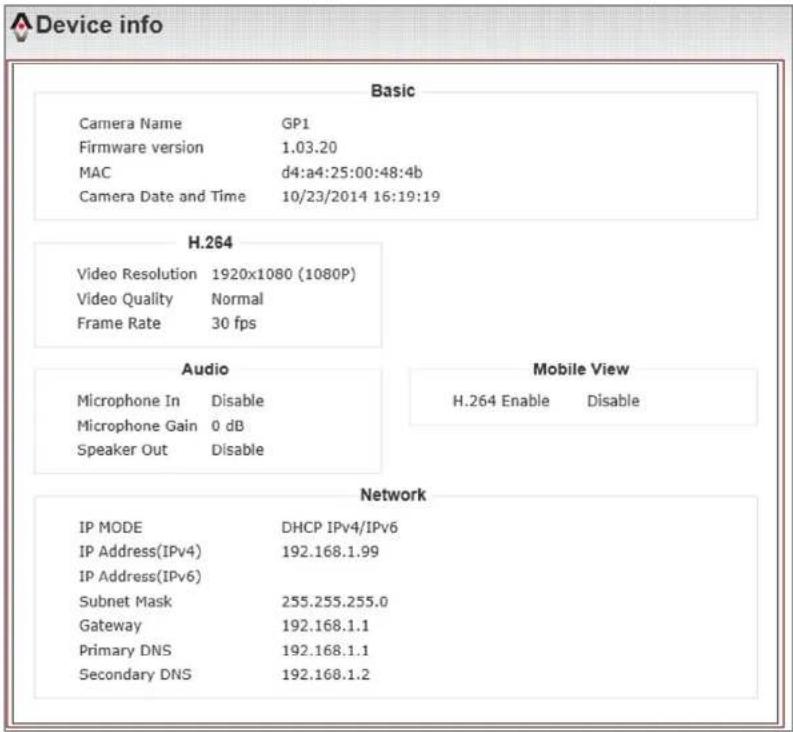Image resolution: width=793 pixels, height=732 pixels.
Task: Select subnet mask 255.255.255.0
Action: click(x=335, y=601)
